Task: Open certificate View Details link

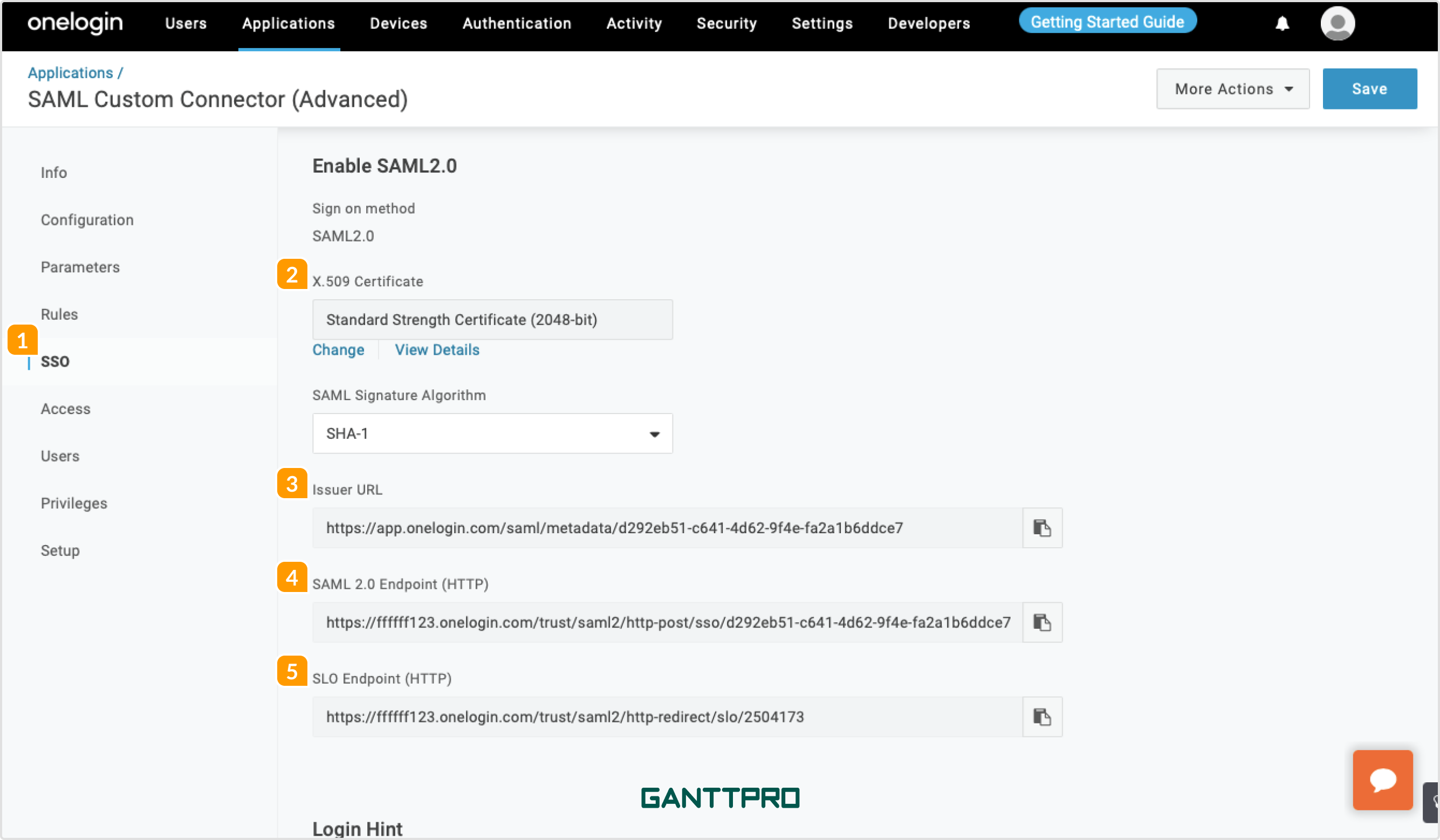Action: pyautogui.click(x=437, y=350)
